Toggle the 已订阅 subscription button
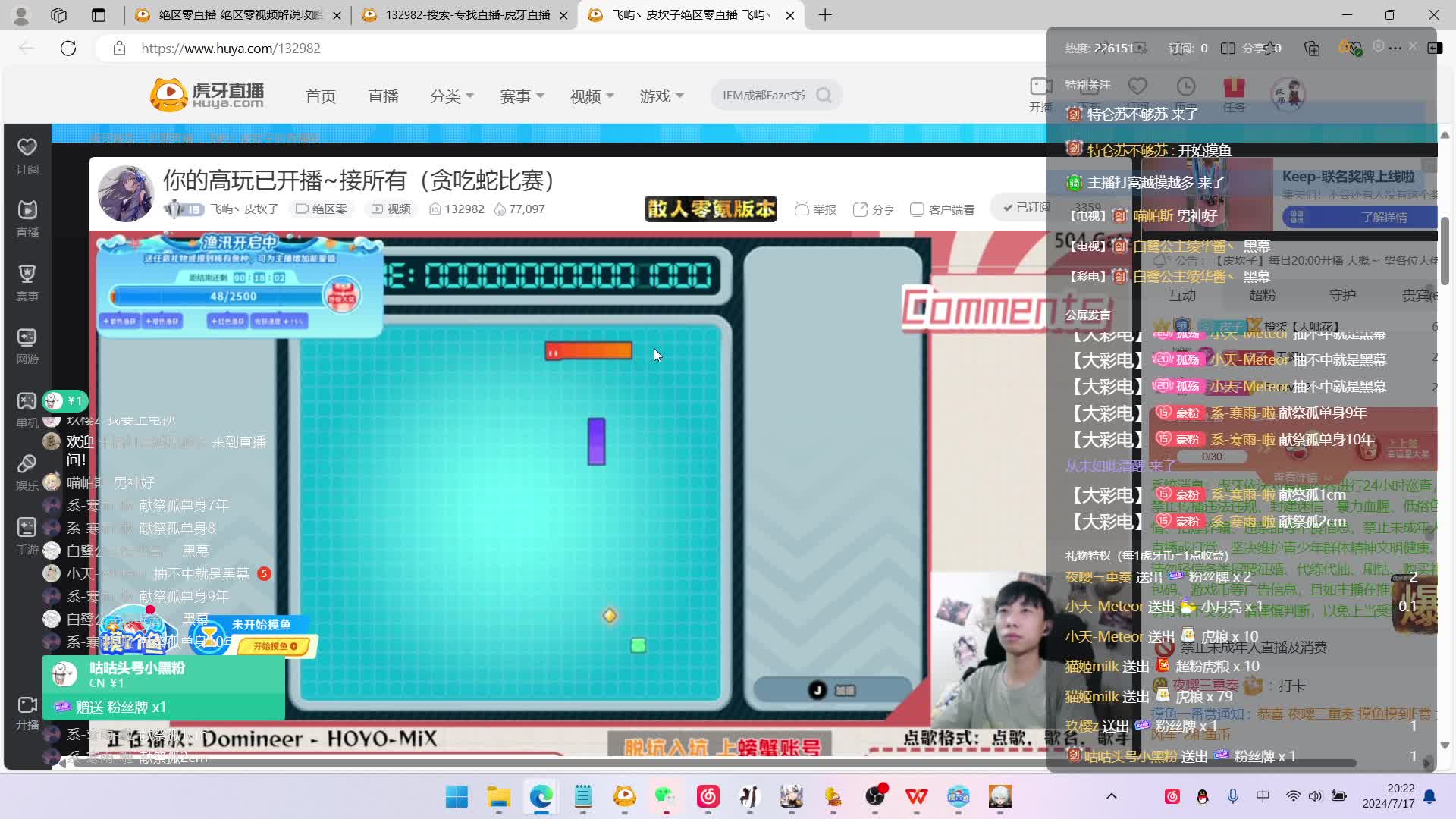 (x=1025, y=208)
